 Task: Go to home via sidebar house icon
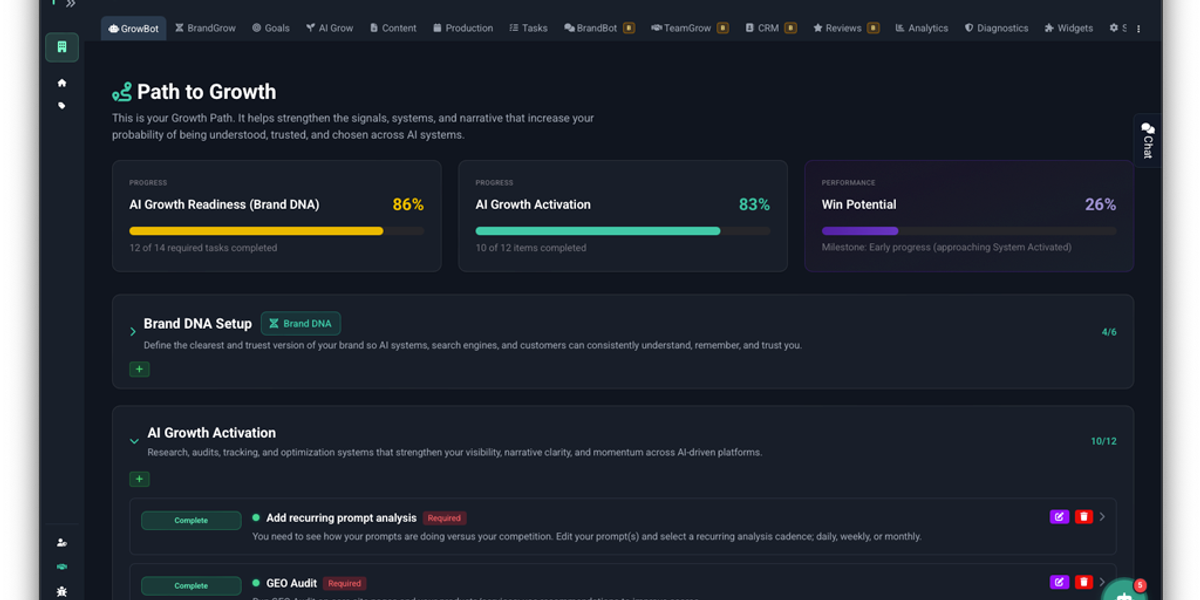62,83
